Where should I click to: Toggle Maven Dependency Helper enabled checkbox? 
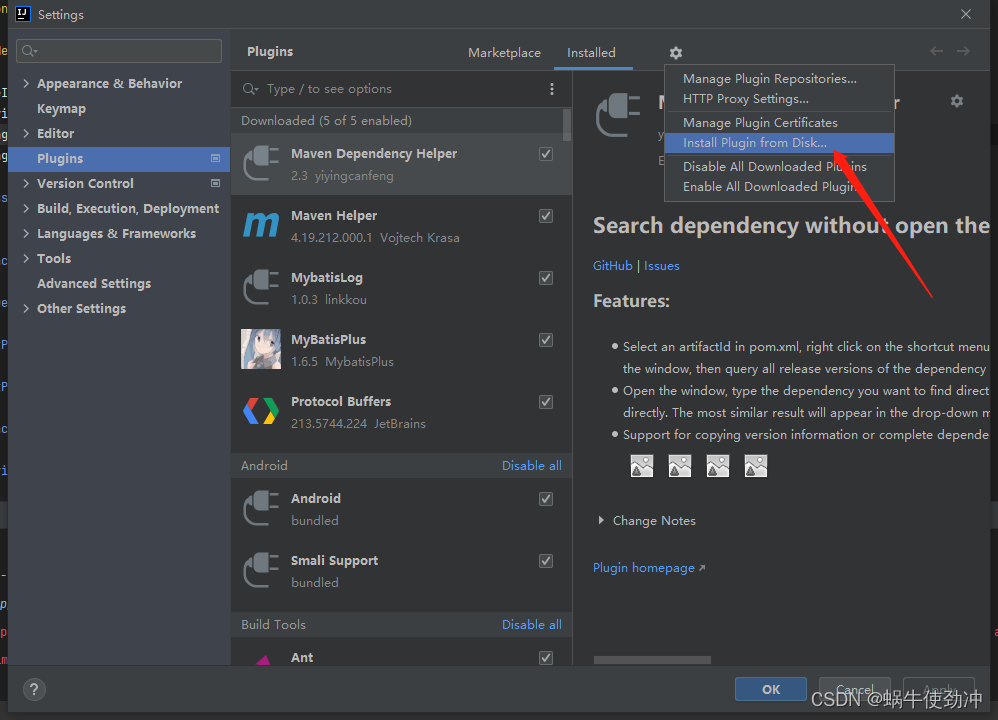(x=546, y=154)
